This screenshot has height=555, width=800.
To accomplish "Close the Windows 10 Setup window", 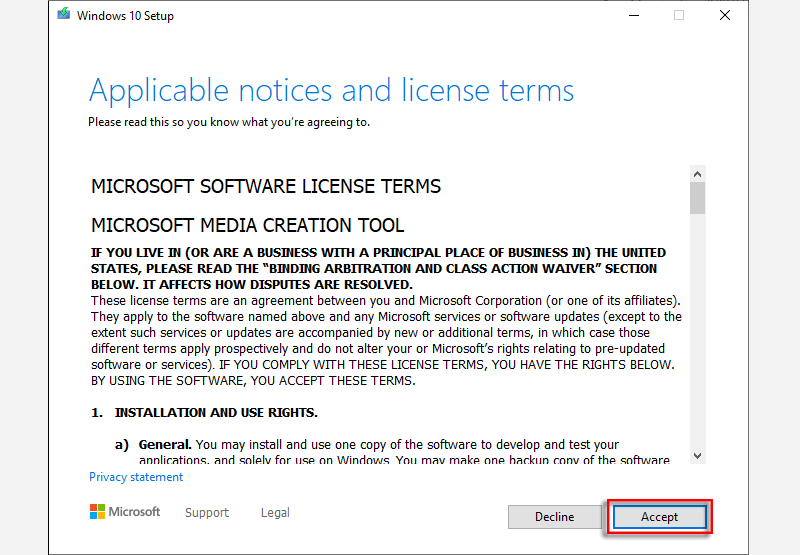I will pyautogui.click(x=724, y=15).
